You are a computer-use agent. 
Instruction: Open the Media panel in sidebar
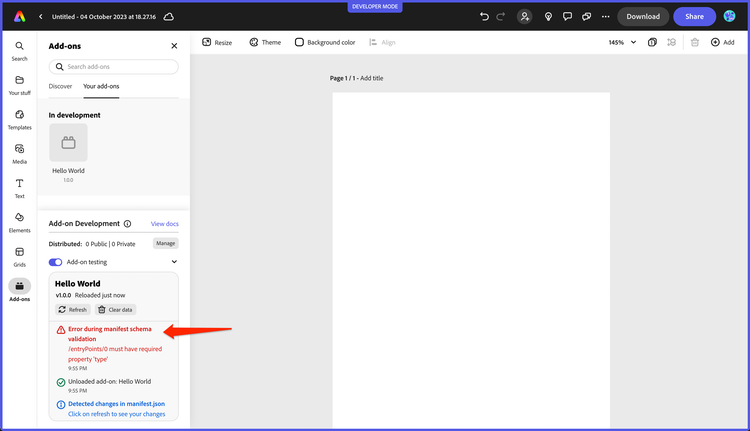pos(19,153)
